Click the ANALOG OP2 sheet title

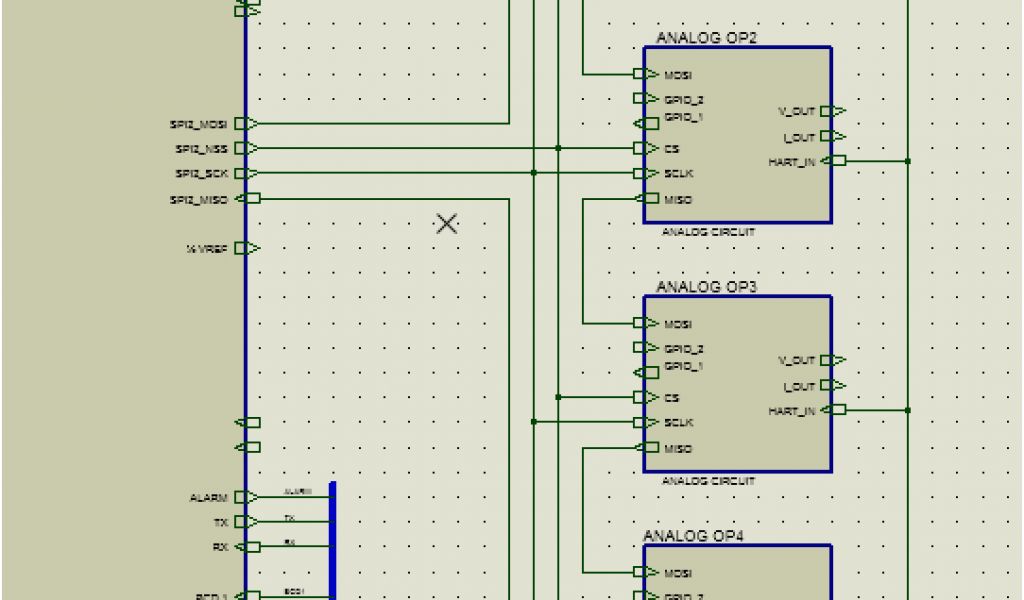click(x=706, y=38)
